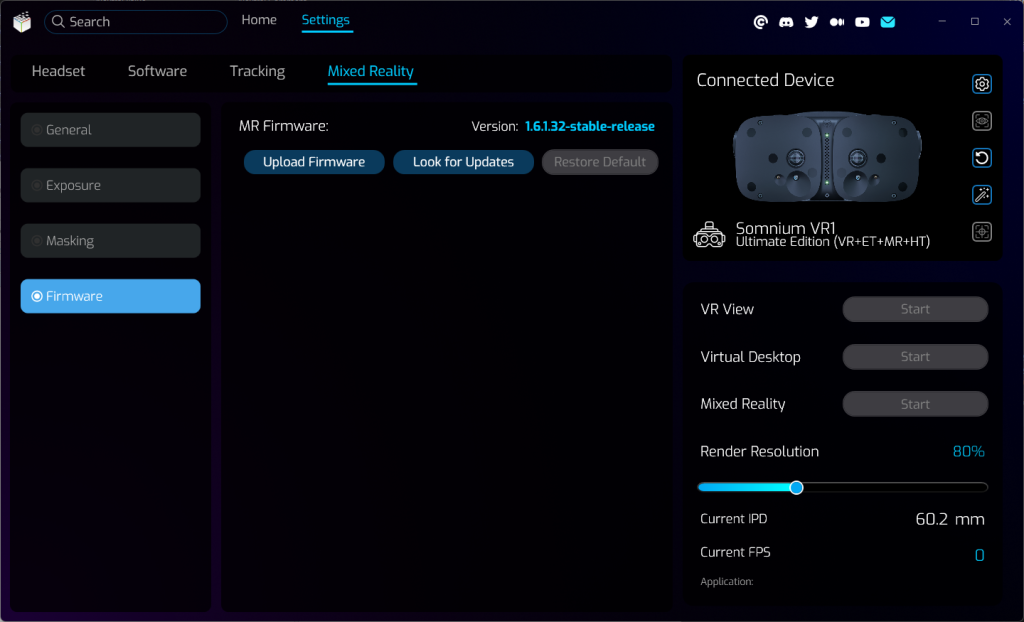Click the restart device circular arrow icon
1024x622 pixels.
(982, 158)
